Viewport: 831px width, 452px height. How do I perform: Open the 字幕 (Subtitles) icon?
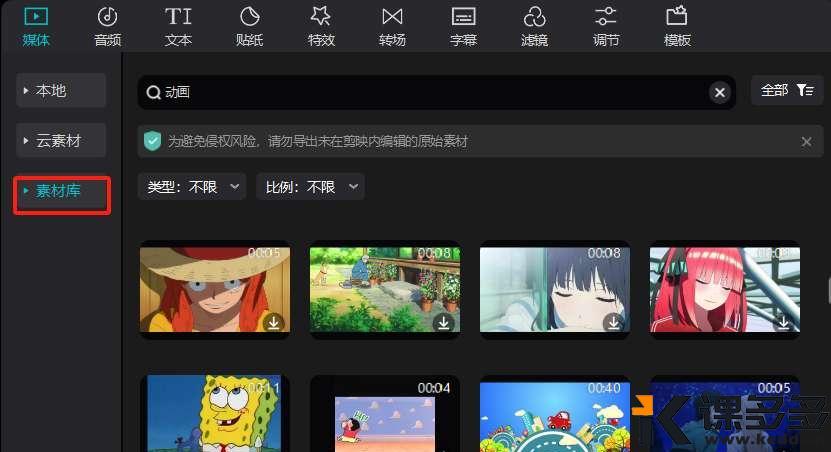pos(463,17)
